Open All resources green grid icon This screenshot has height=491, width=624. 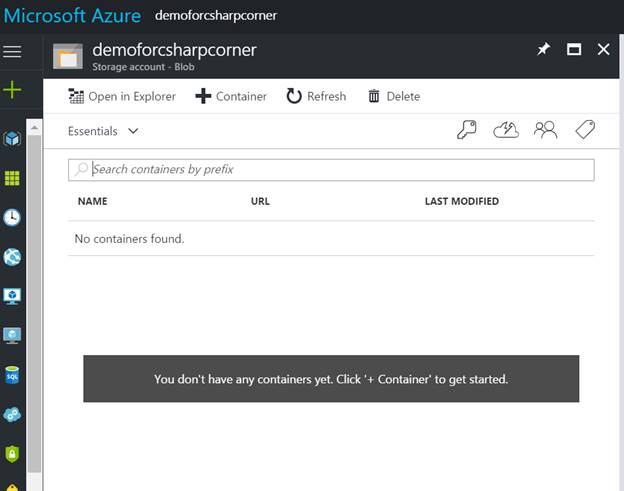pos(12,178)
